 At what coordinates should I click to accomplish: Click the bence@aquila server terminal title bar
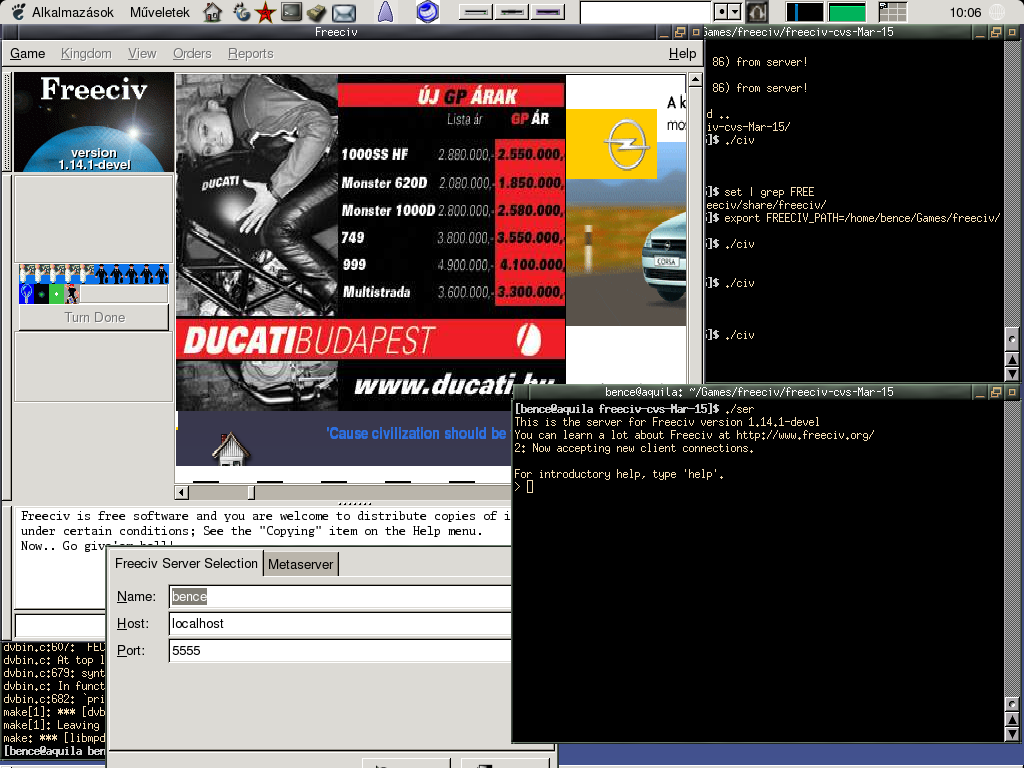[x=749, y=392]
